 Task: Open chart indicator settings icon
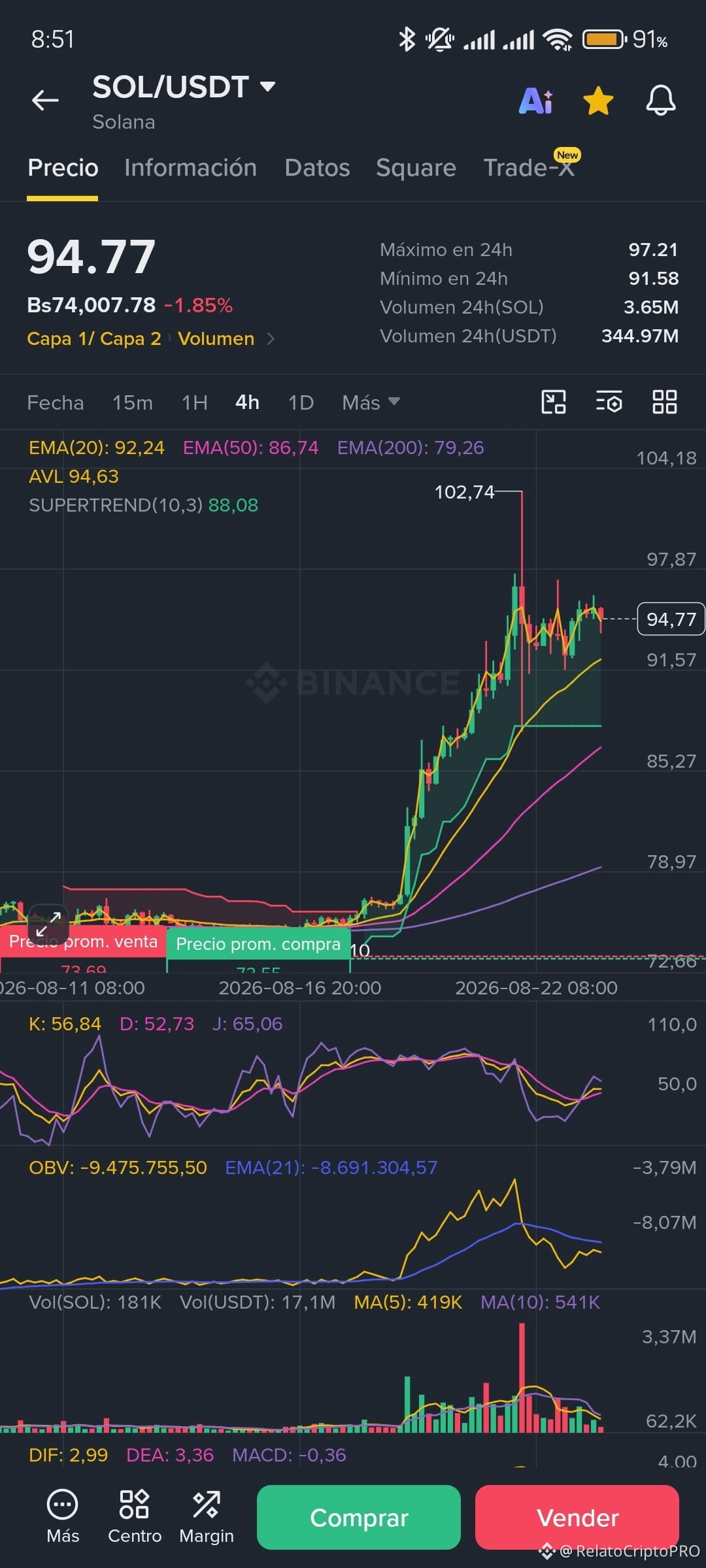coord(609,402)
